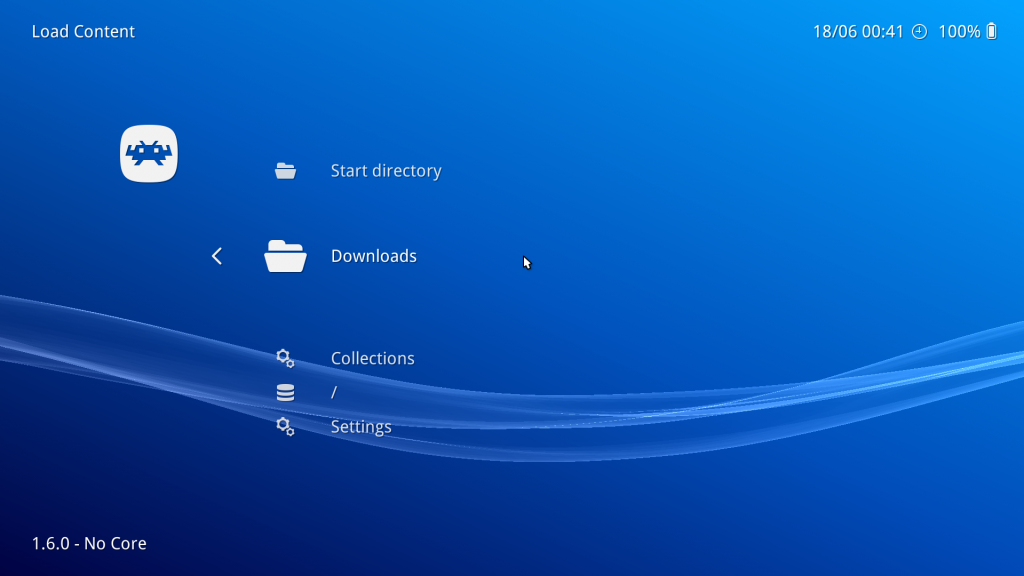Click the Settings gears icon
The image size is (1024, 576).
point(285,426)
